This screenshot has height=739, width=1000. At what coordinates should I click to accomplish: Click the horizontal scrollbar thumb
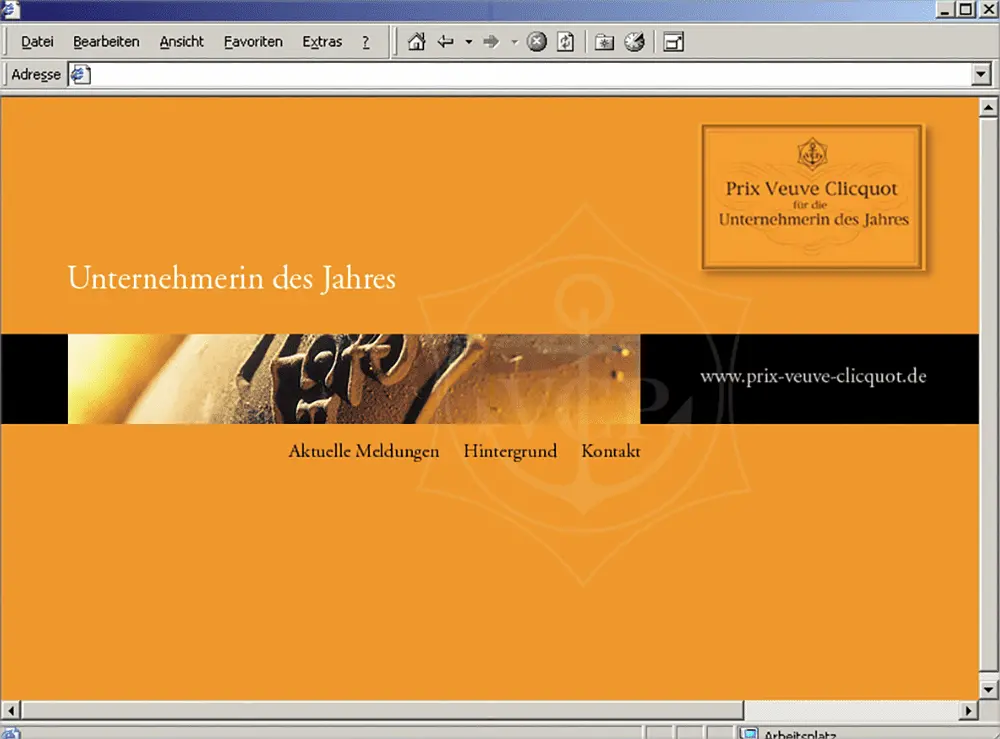[x=383, y=710]
